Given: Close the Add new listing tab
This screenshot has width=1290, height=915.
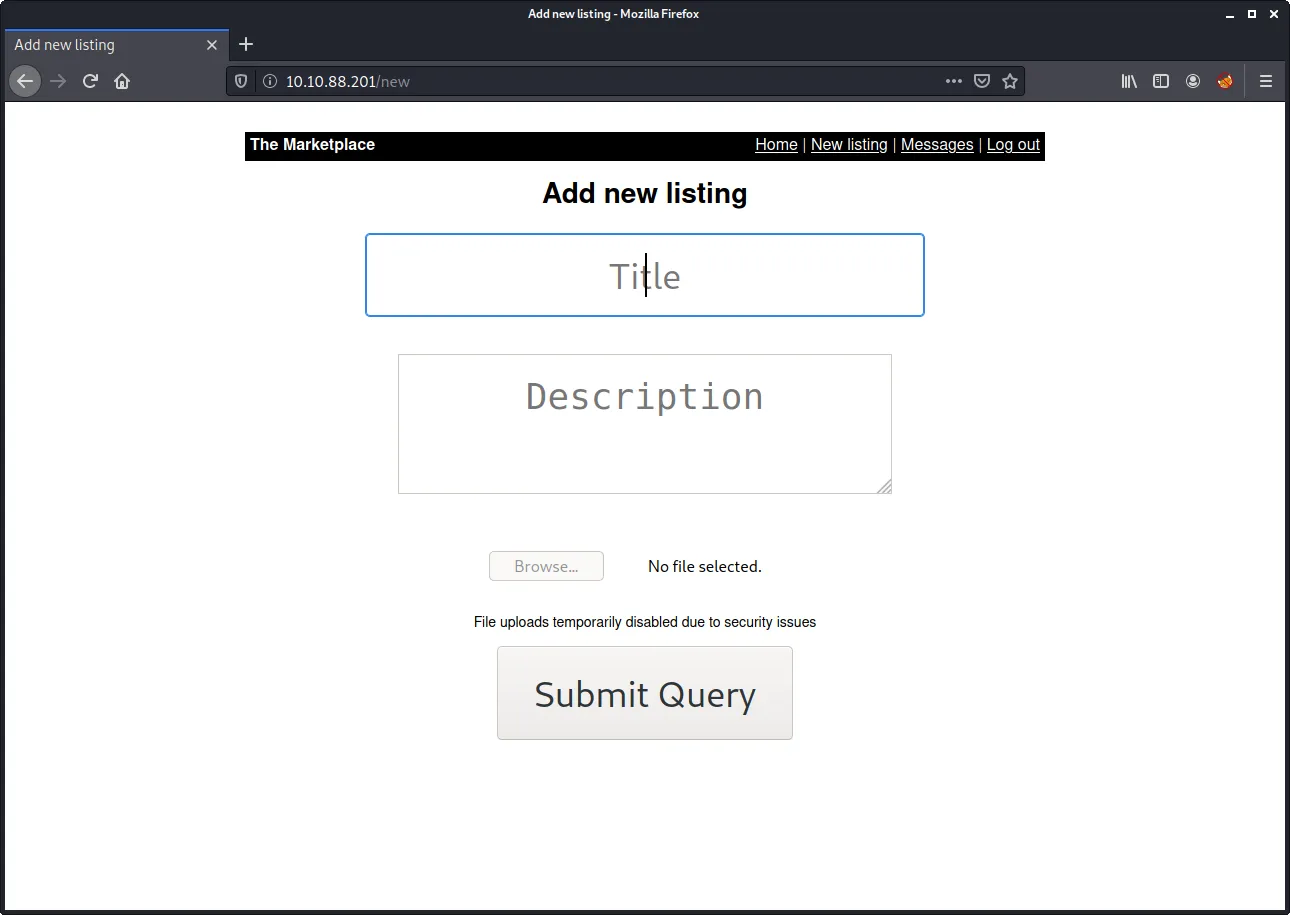Looking at the screenshot, I should (212, 45).
